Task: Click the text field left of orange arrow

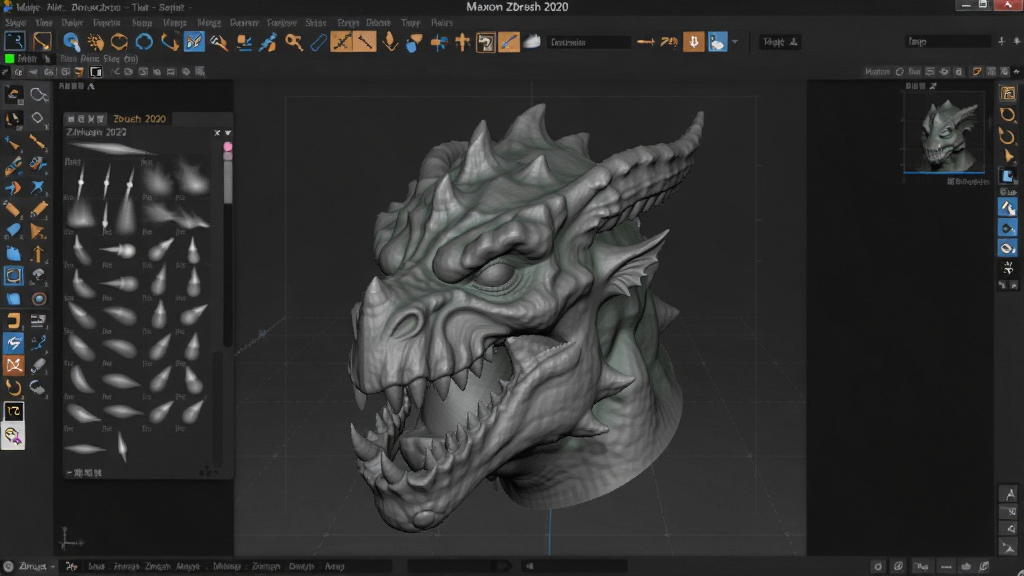Action: click(x=588, y=42)
